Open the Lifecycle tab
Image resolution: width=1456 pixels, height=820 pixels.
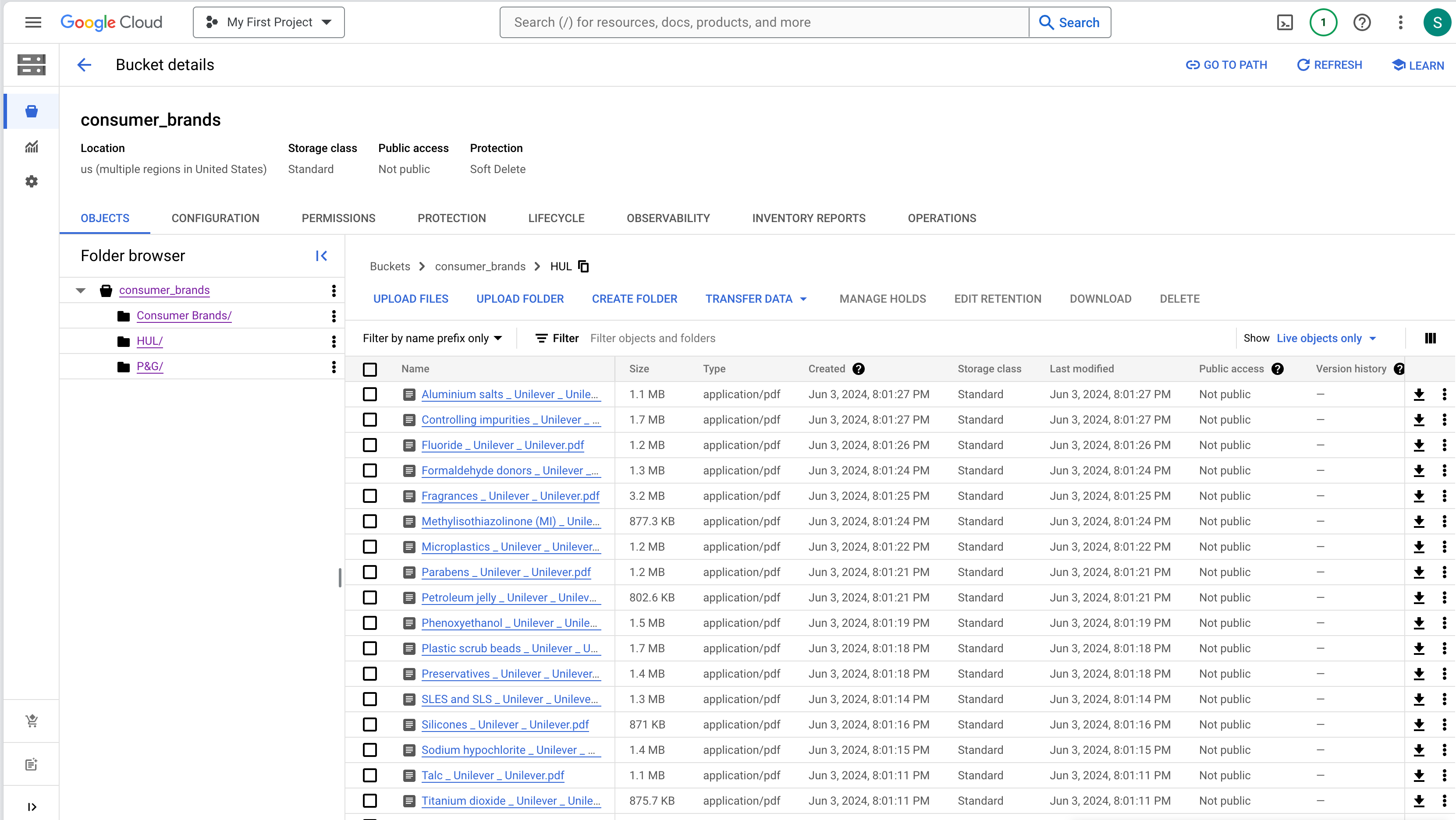click(x=556, y=218)
